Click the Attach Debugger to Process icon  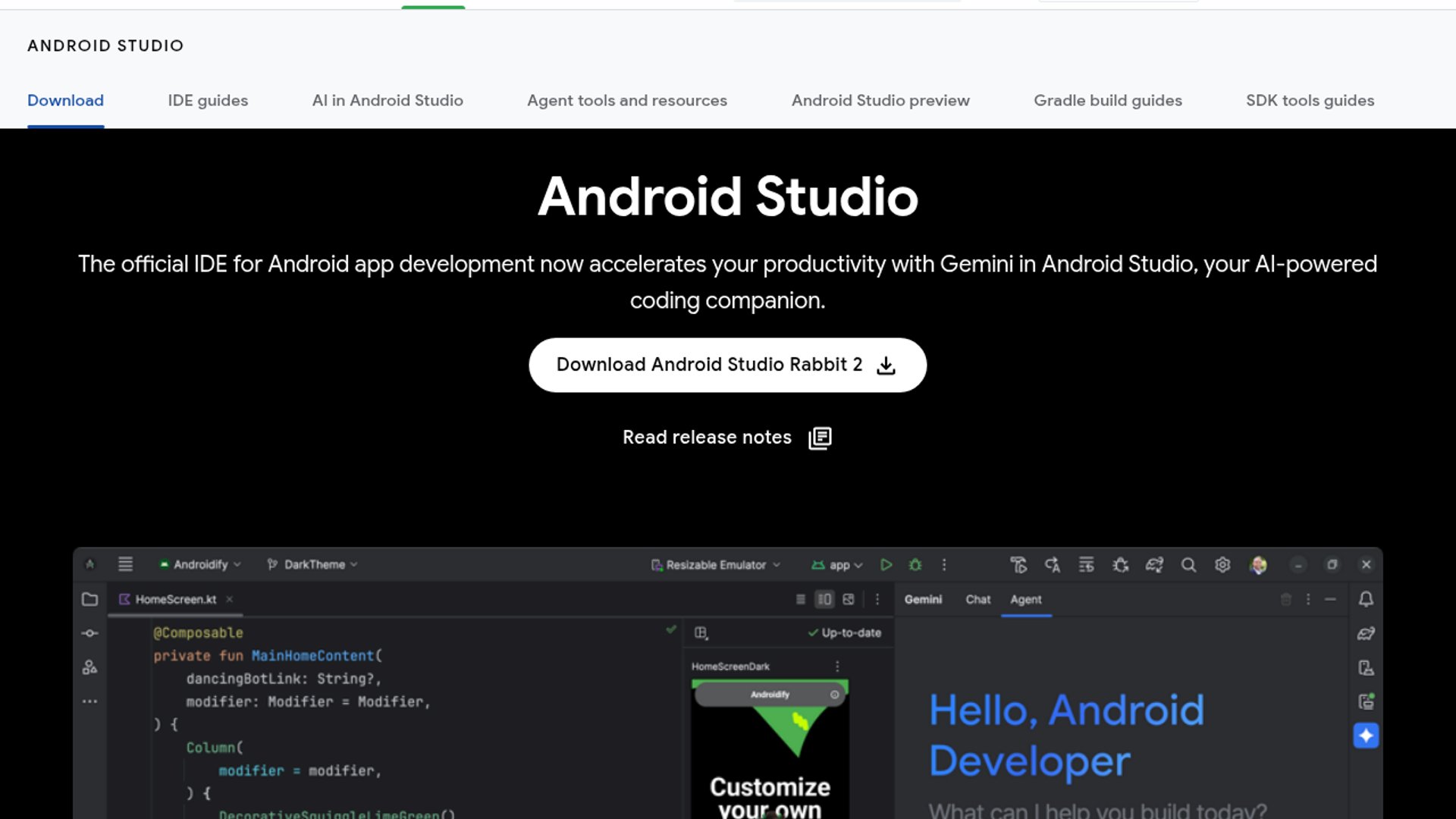tap(1120, 565)
